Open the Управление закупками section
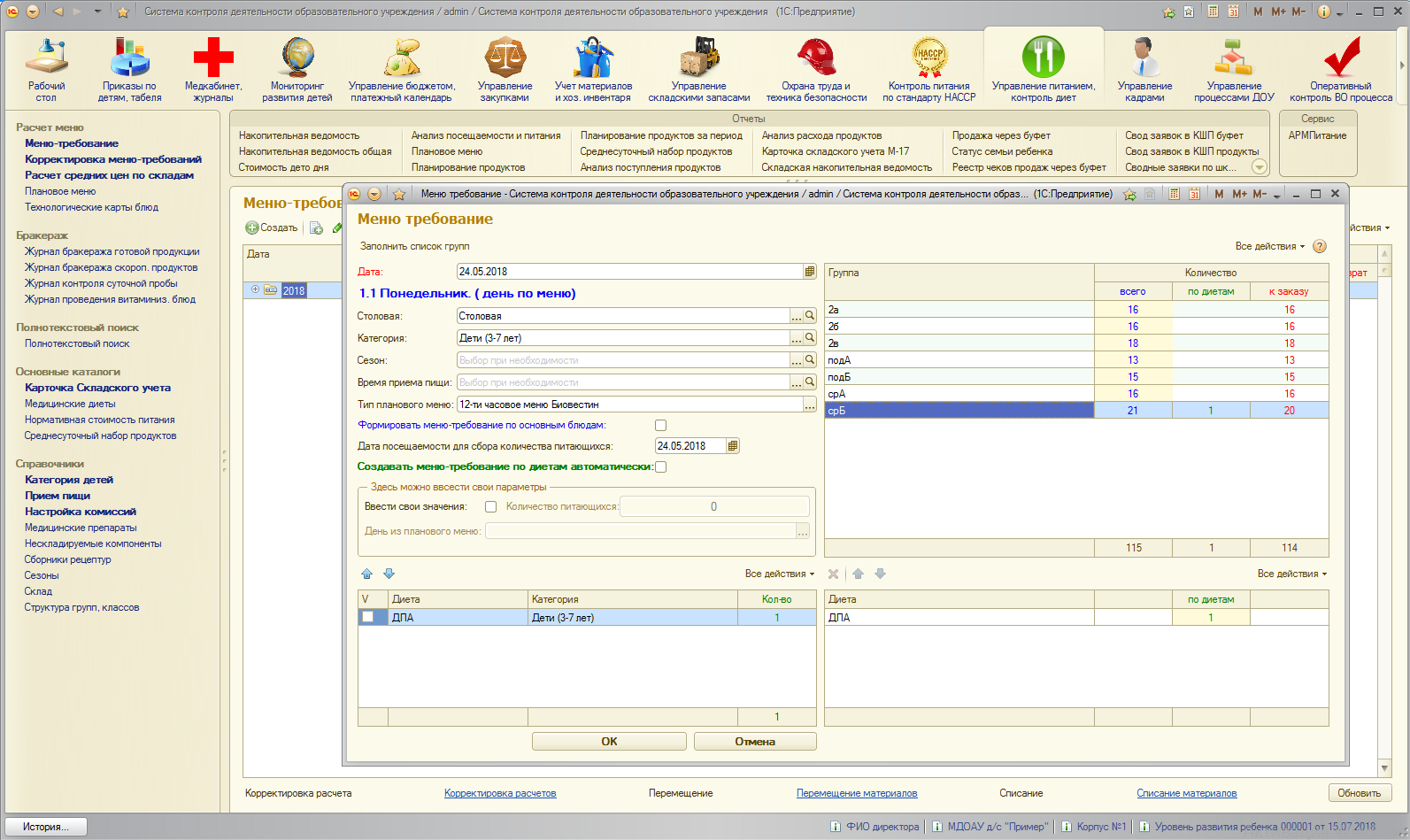The width and height of the screenshot is (1410, 840). point(505,70)
